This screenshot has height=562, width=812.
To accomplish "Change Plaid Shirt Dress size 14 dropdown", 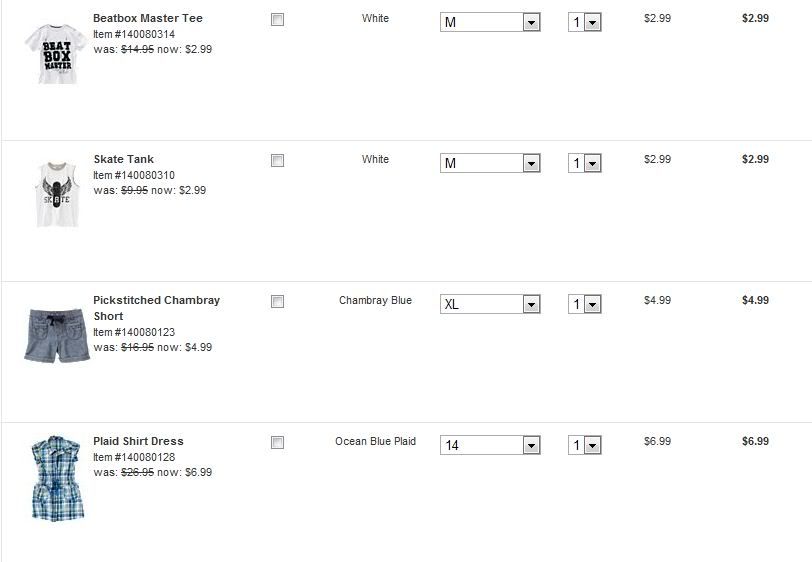I will click(490, 445).
